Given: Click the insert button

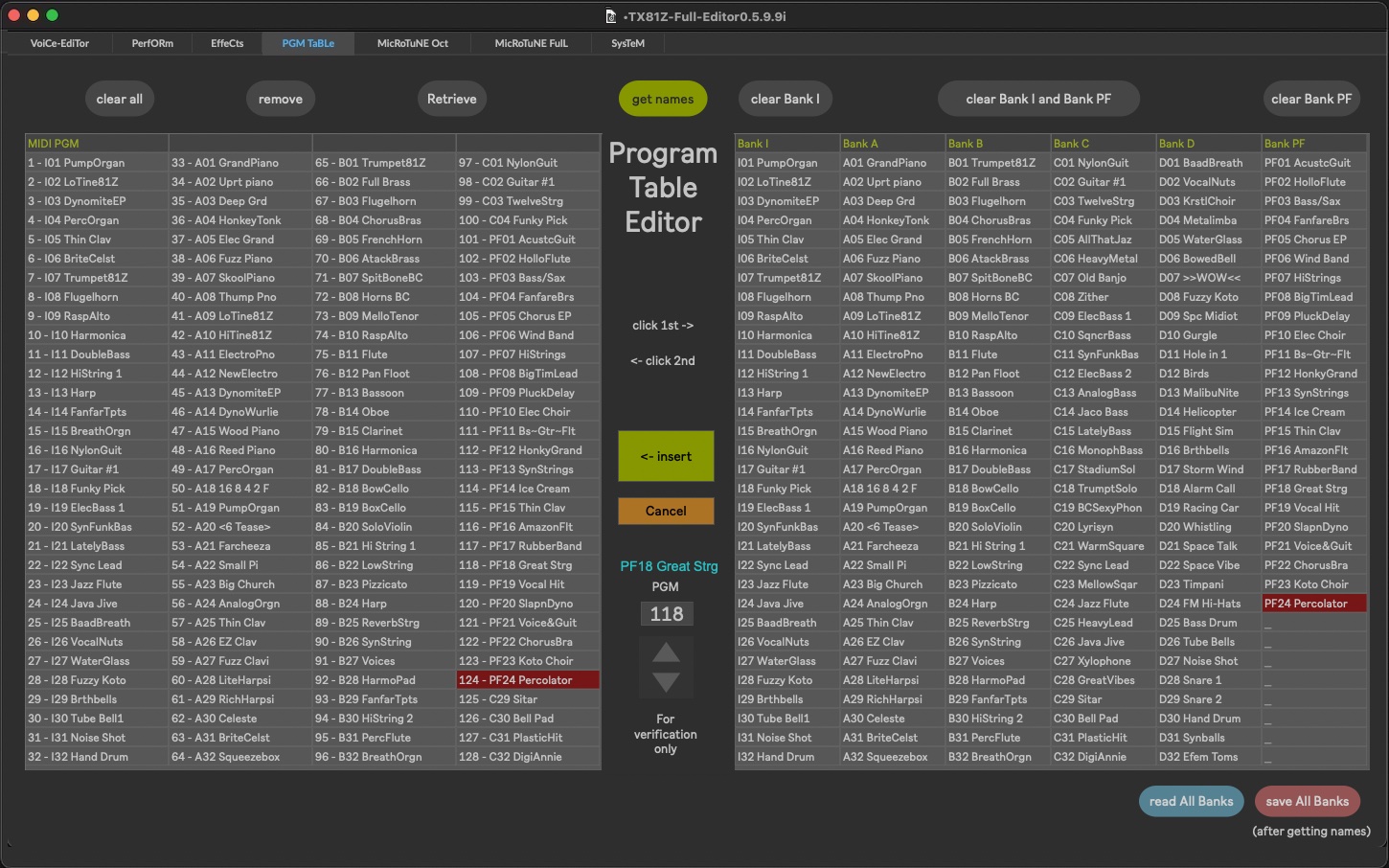Looking at the screenshot, I should [666, 456].
